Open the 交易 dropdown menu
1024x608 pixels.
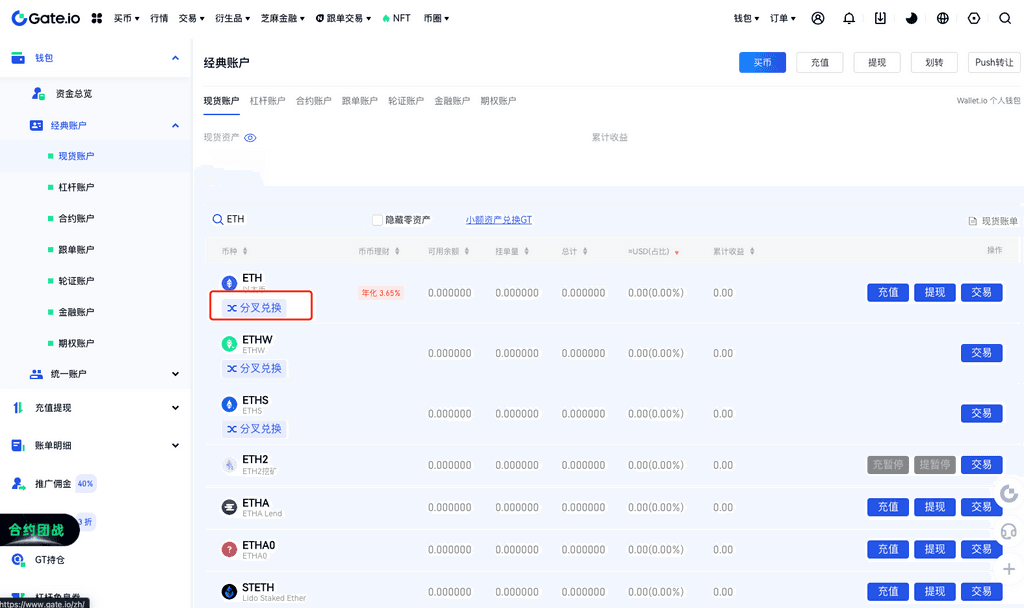point(191,18)
